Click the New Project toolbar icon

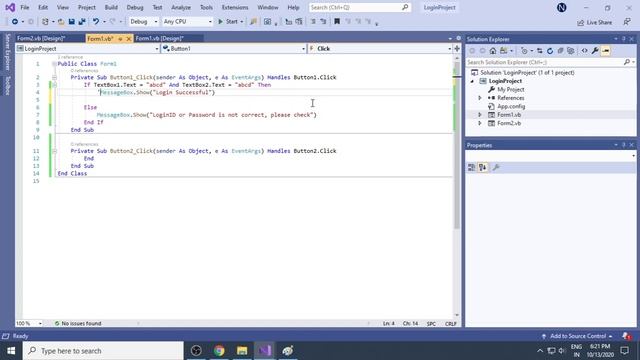(45, 22)
